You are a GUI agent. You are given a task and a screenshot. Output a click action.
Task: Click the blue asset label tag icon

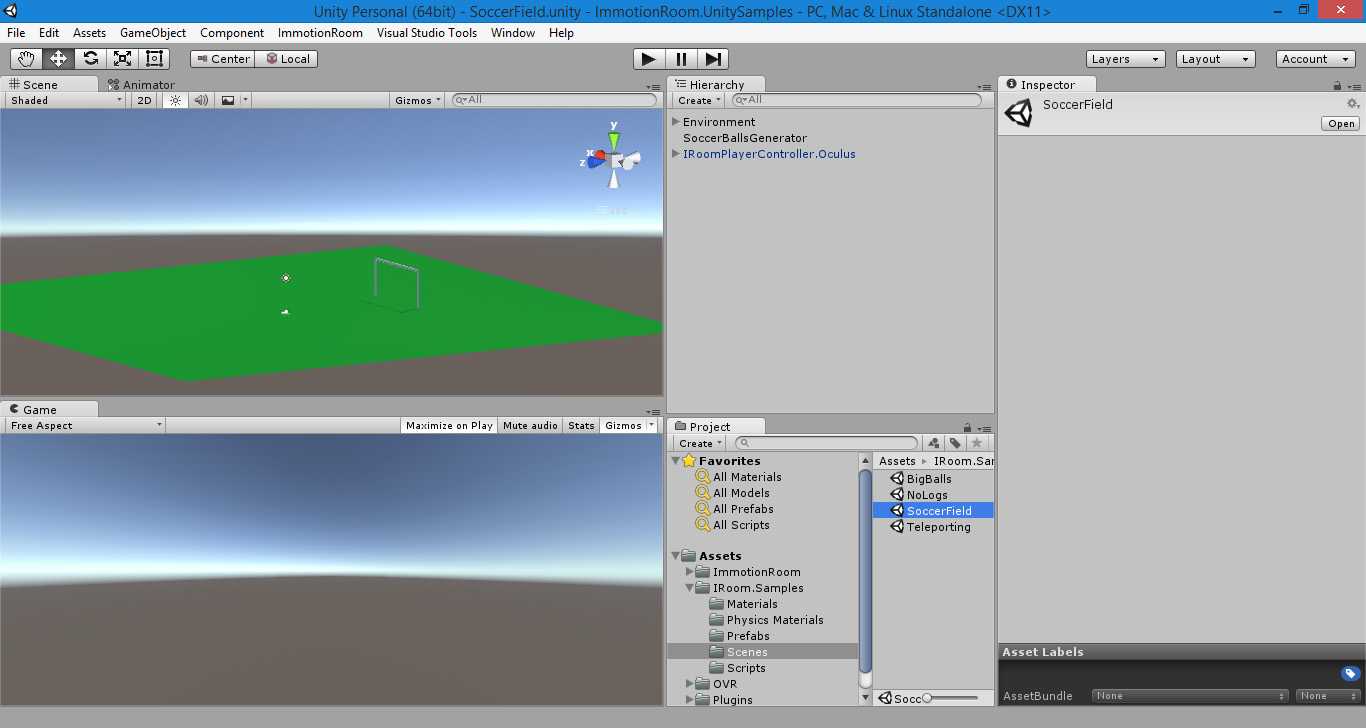(1350, 673)
